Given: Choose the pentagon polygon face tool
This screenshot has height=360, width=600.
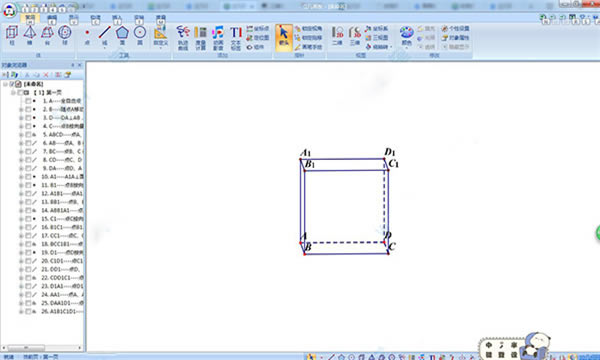Looking at the screenshot, I should (122, 35).
